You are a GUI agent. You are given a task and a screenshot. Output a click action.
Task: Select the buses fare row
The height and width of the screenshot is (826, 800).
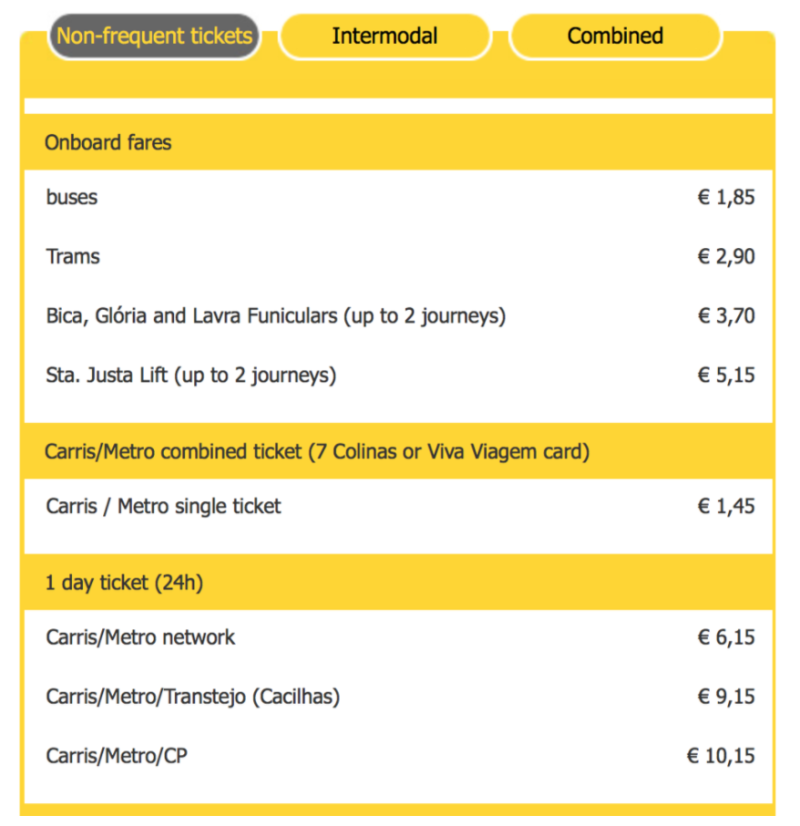pyautogui.click(x=399, y=198)
